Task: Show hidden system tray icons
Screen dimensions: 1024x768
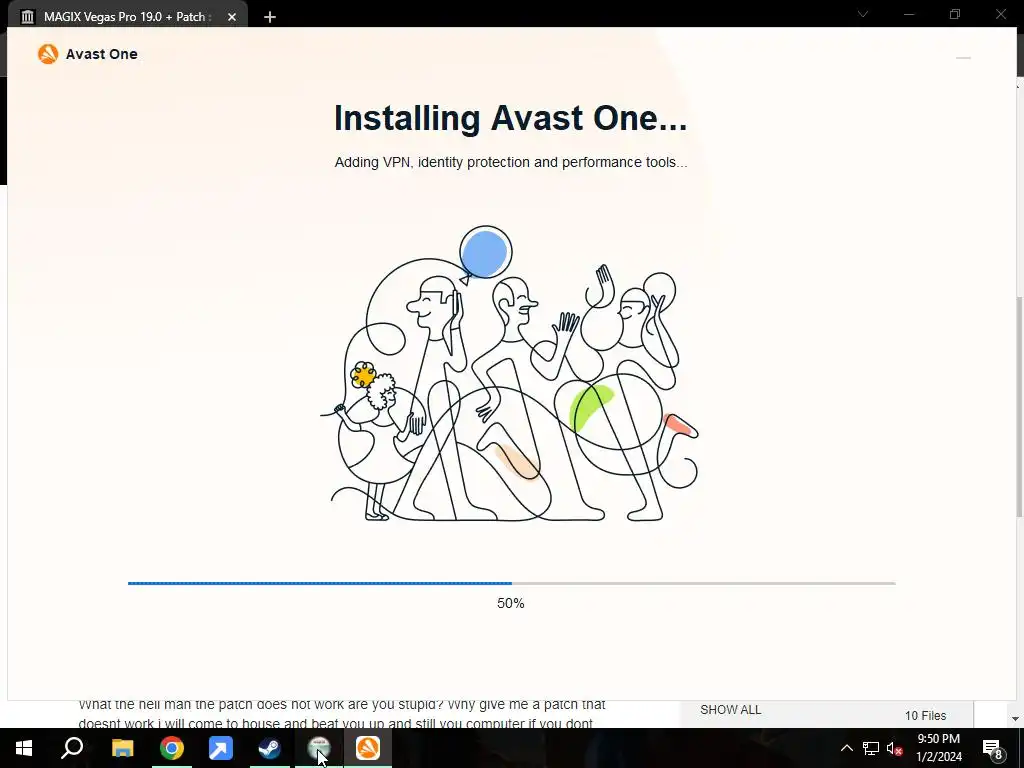Action: tap(846, 748)
